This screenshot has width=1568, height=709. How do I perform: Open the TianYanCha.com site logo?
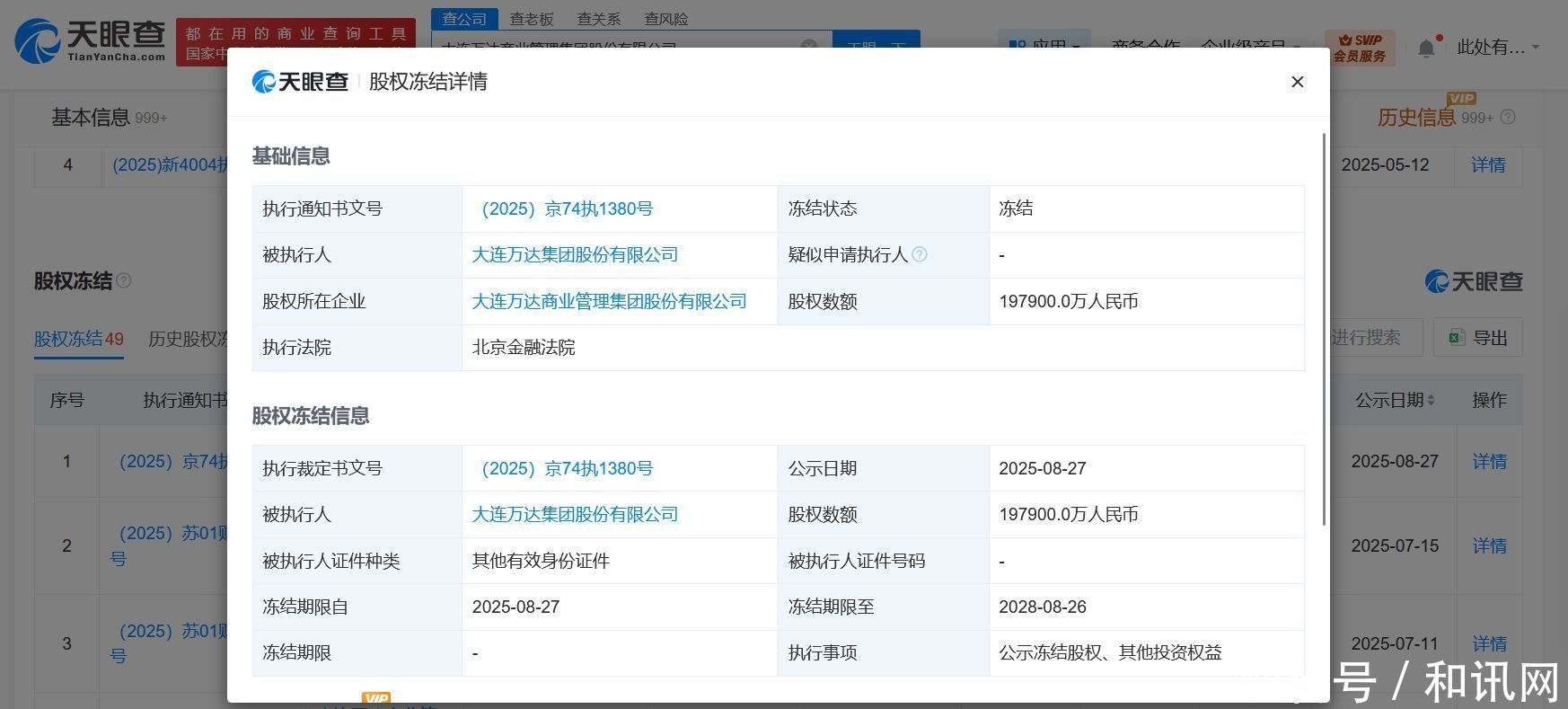pos(90,41)
